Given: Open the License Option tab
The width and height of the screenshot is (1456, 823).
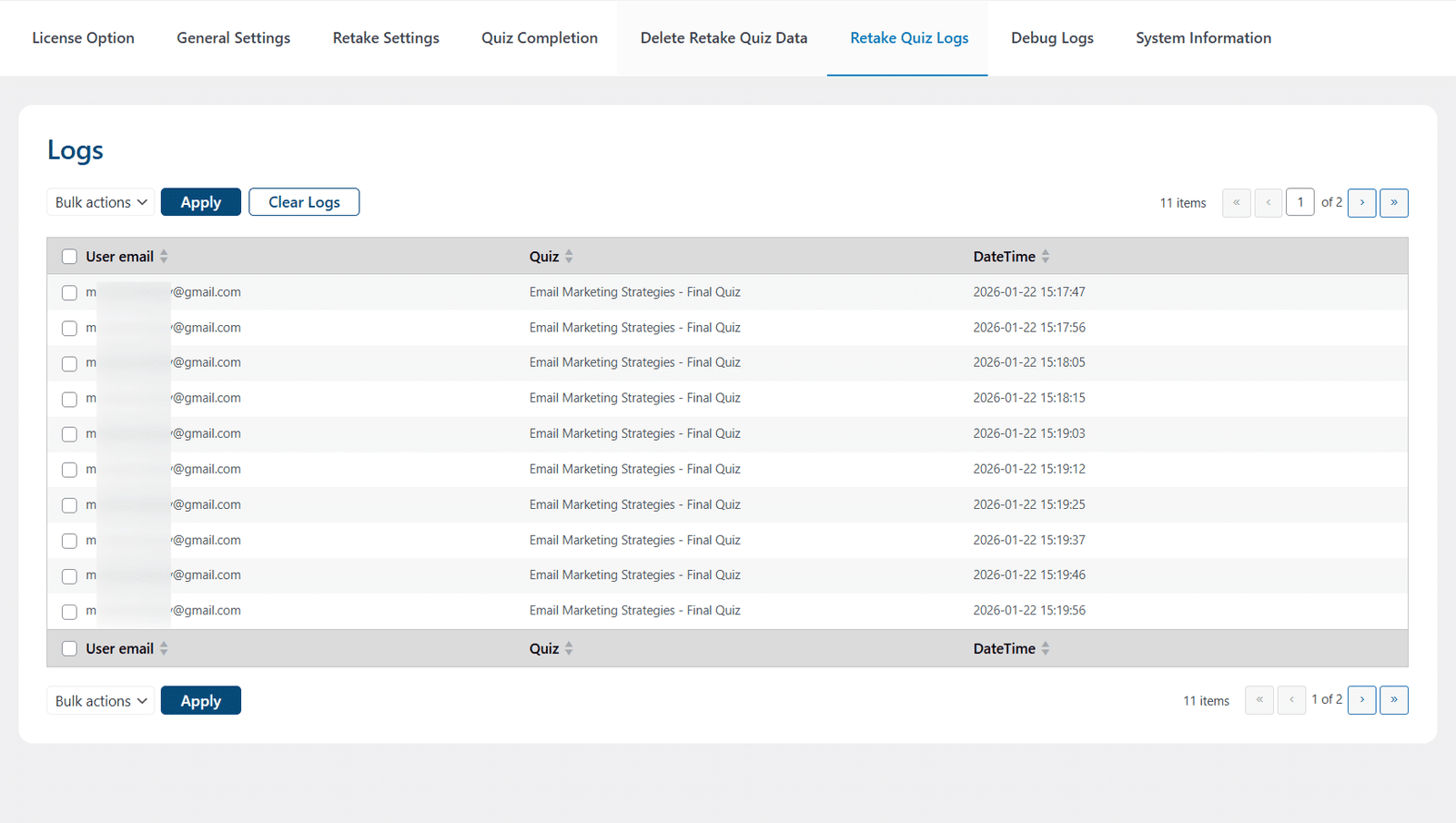Looking at the screenshot, I should [83, 38].
